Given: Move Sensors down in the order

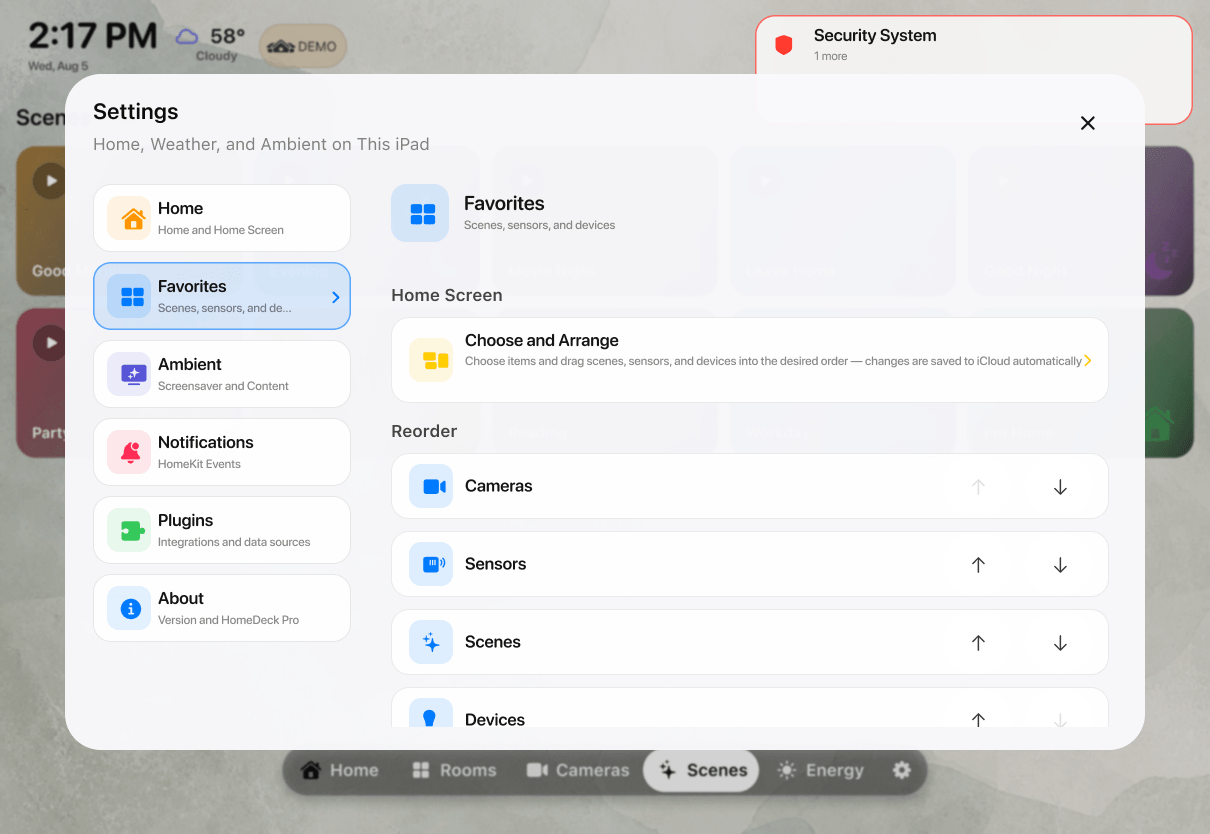Looking at the screenshot, I should tap(1061, 565).
